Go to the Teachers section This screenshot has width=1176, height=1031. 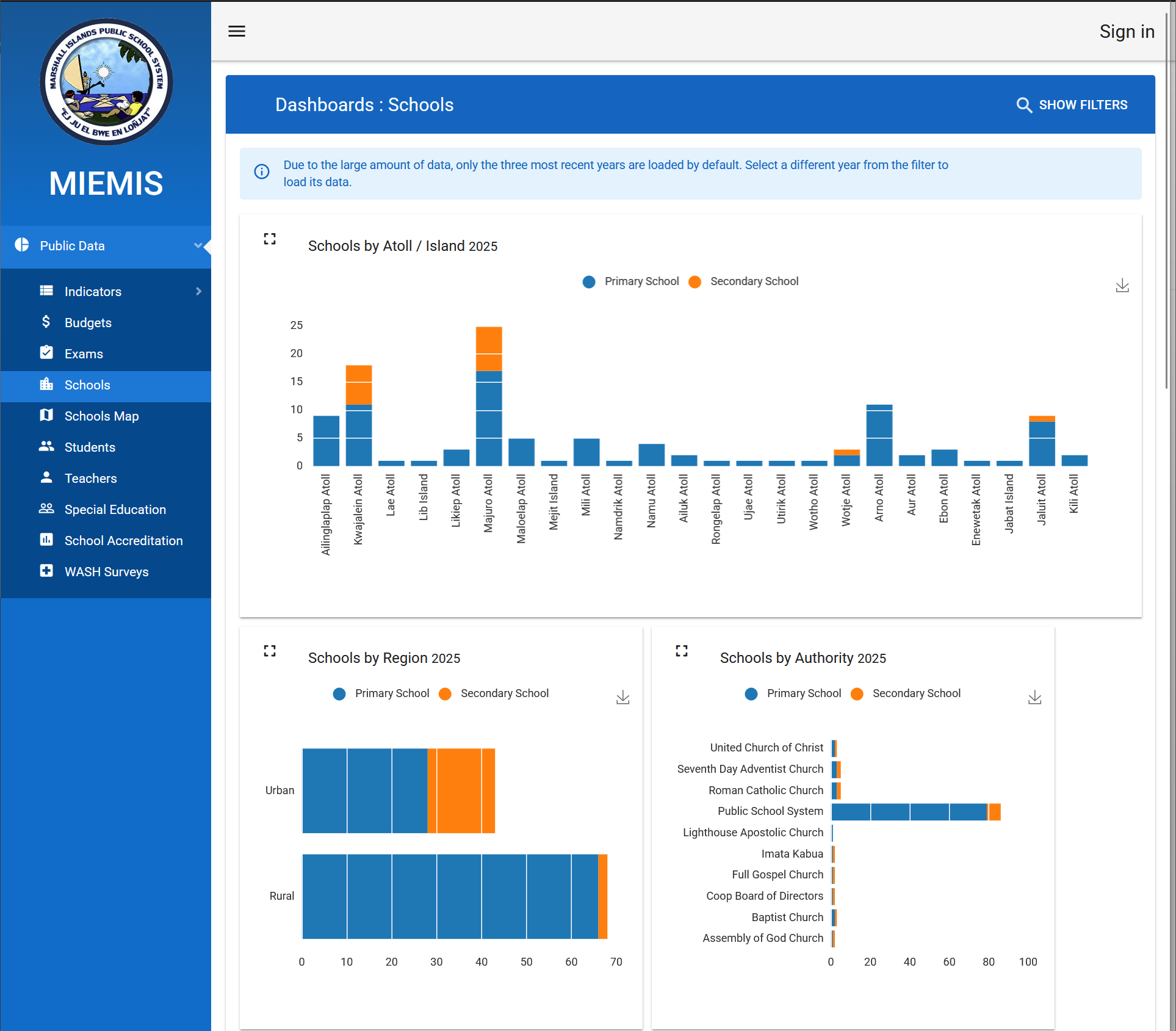(90, 479)
